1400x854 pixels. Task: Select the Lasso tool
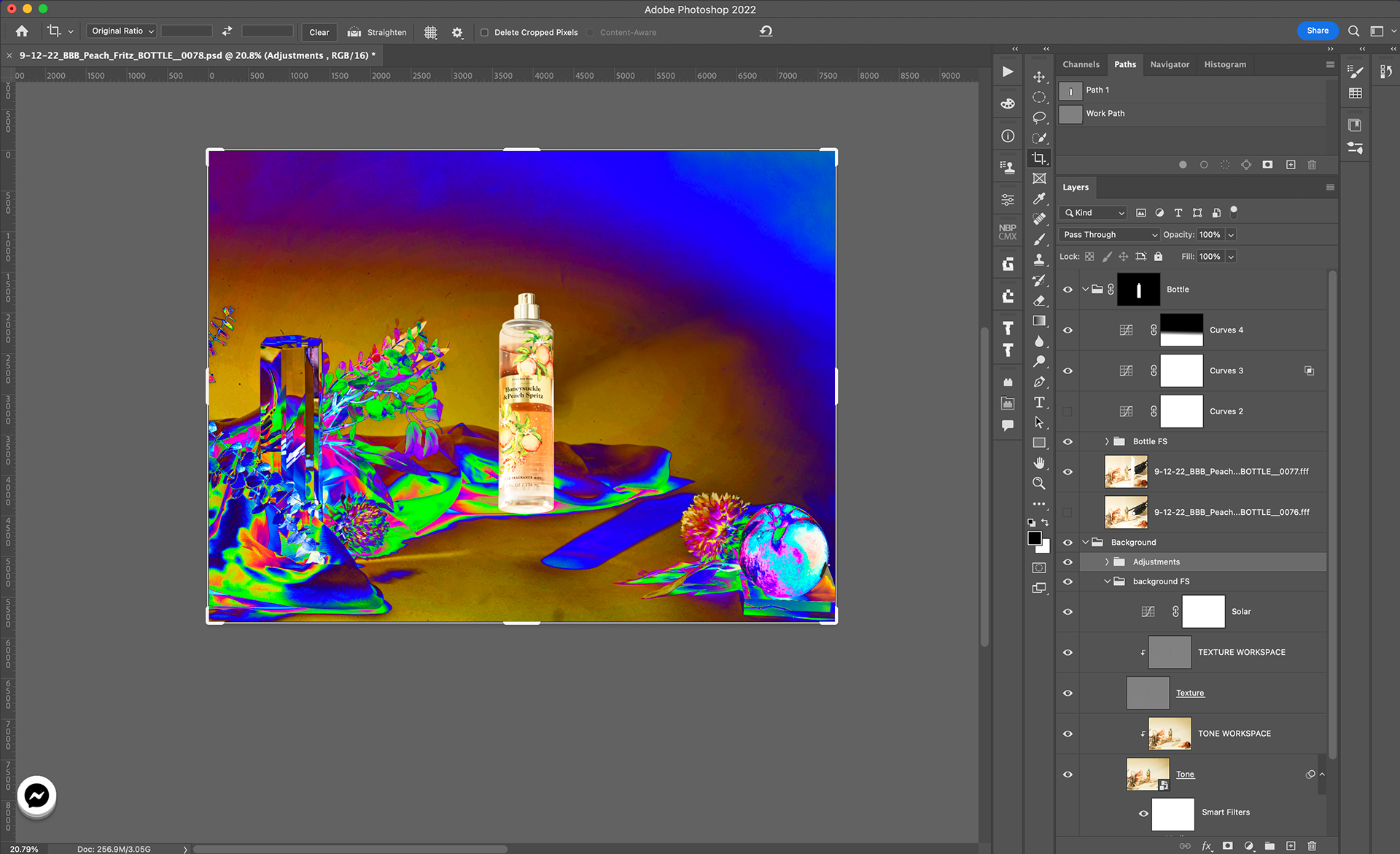pos(1039,117)
